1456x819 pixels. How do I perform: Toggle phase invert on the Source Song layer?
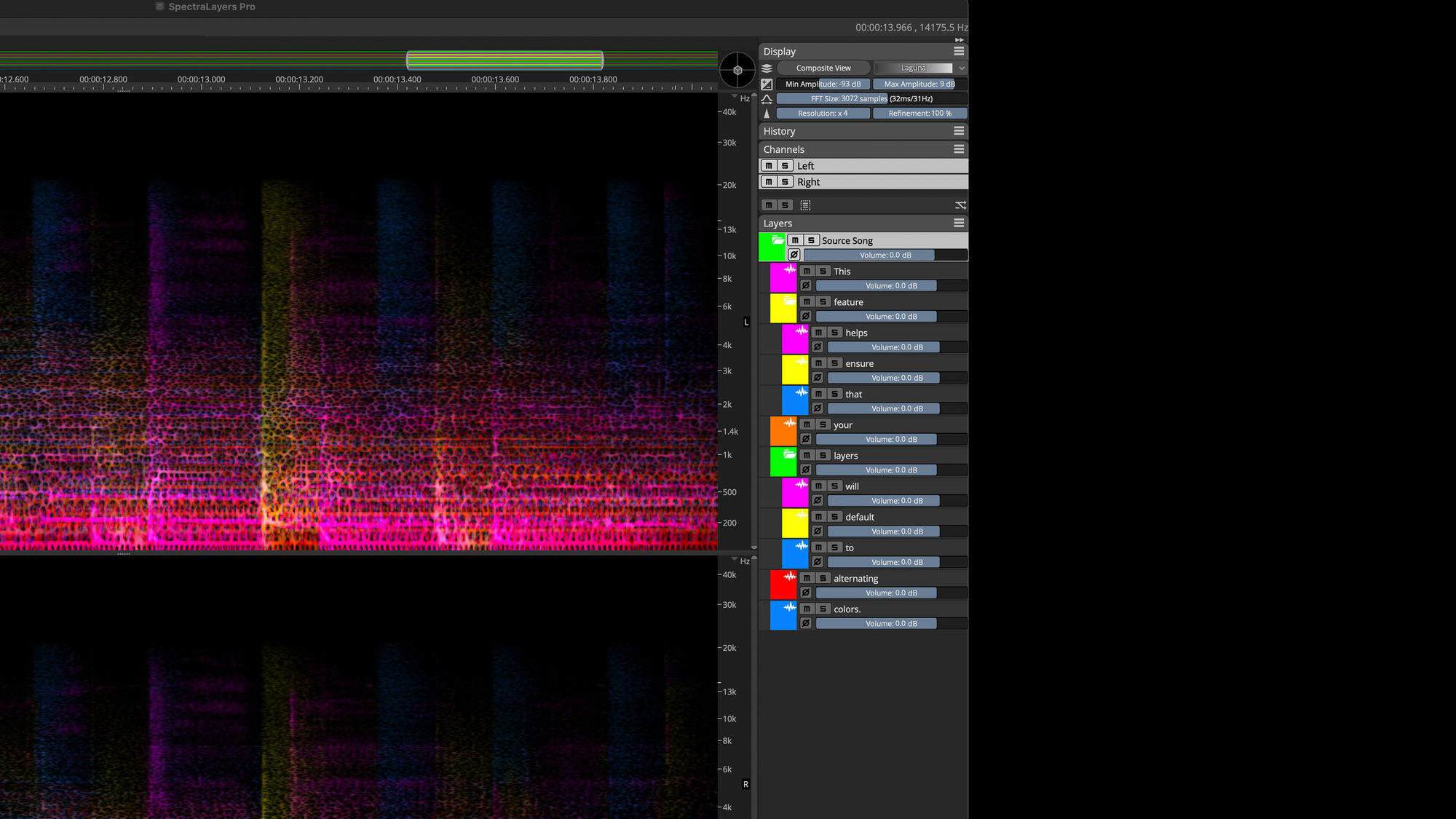pyautogui.click(x=794, y=255)
